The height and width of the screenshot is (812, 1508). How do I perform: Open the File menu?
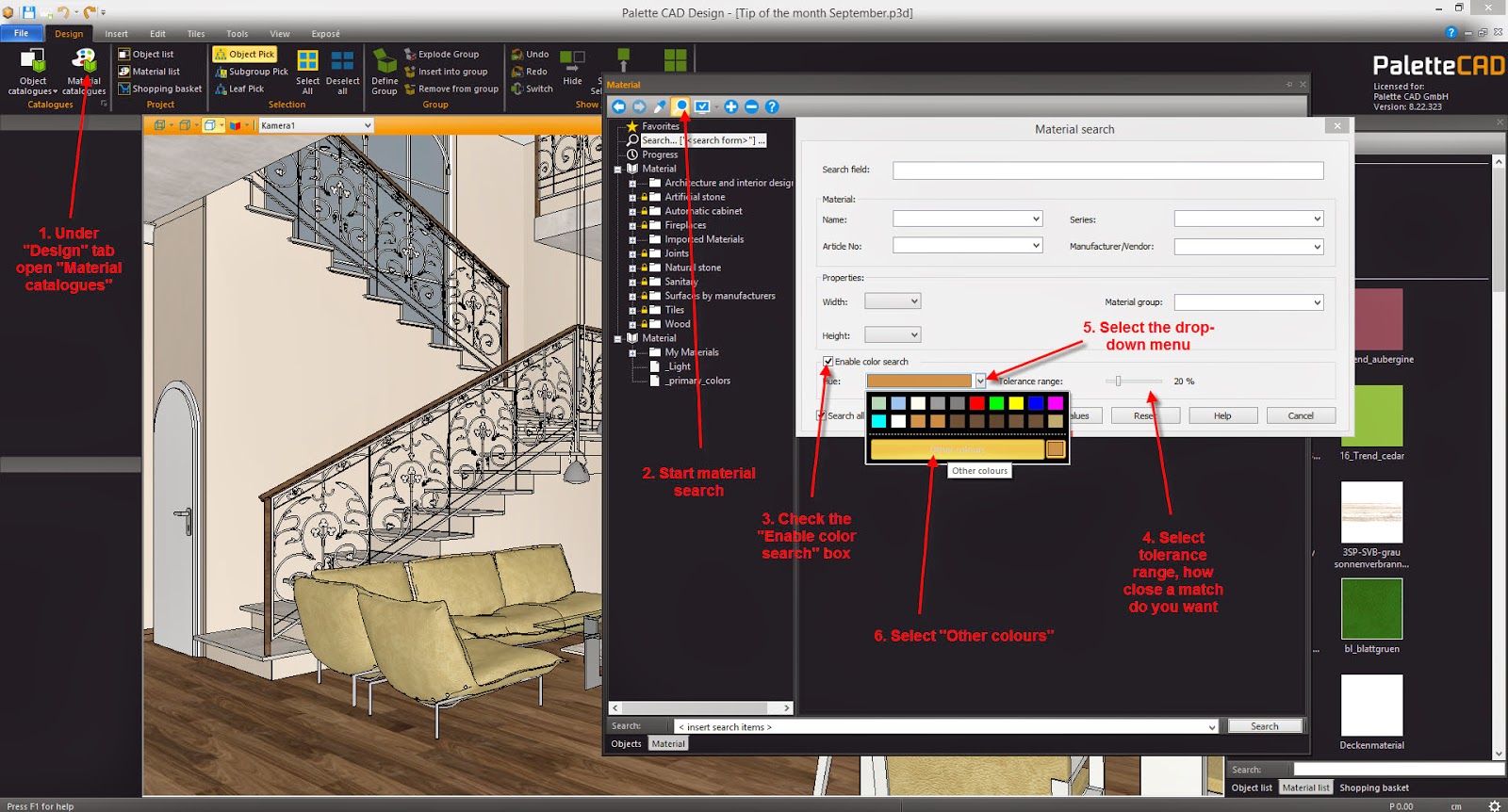click(21, 33)
